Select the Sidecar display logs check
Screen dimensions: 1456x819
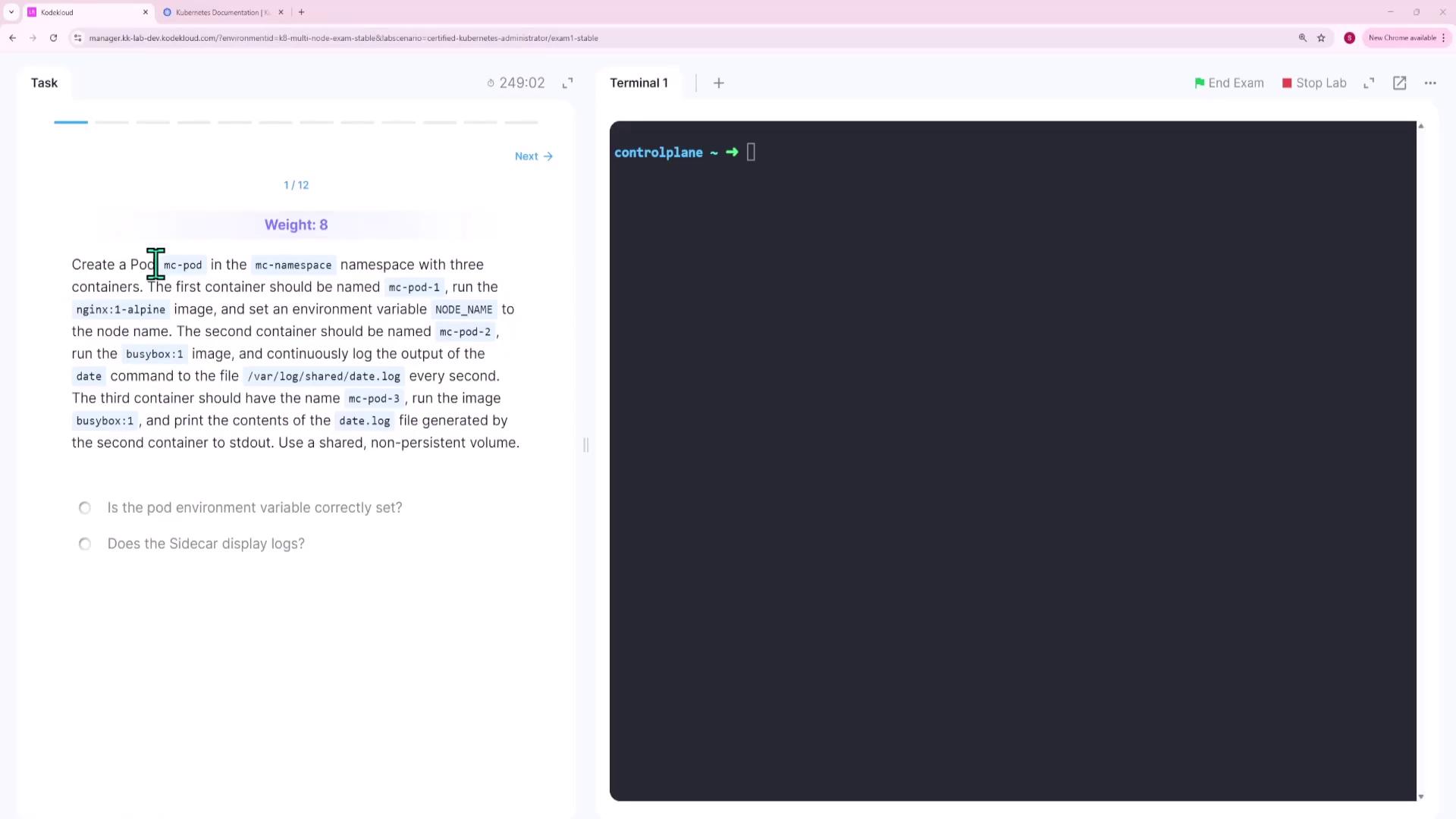(x=85, y=544)
